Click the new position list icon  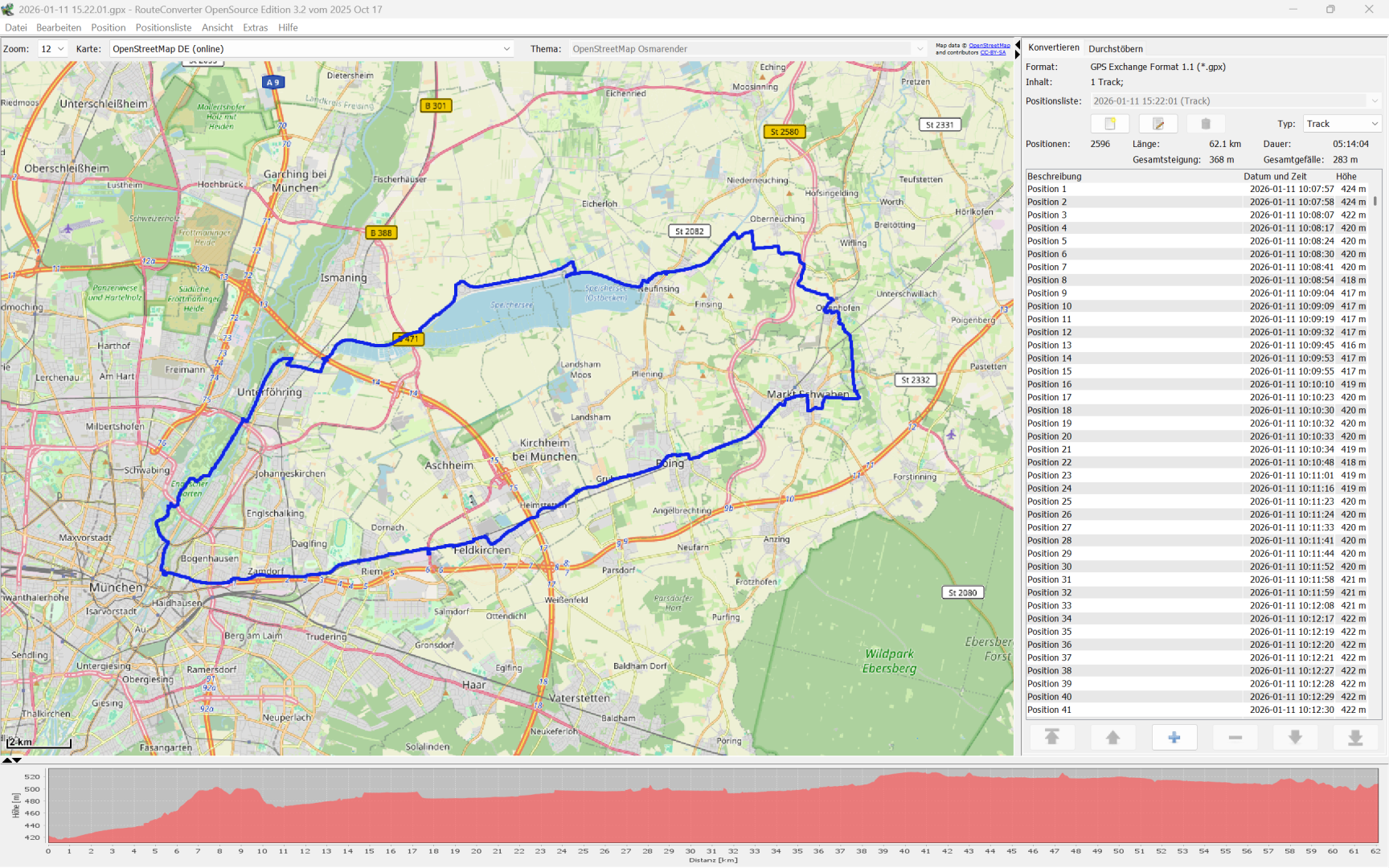(1110, 124)
